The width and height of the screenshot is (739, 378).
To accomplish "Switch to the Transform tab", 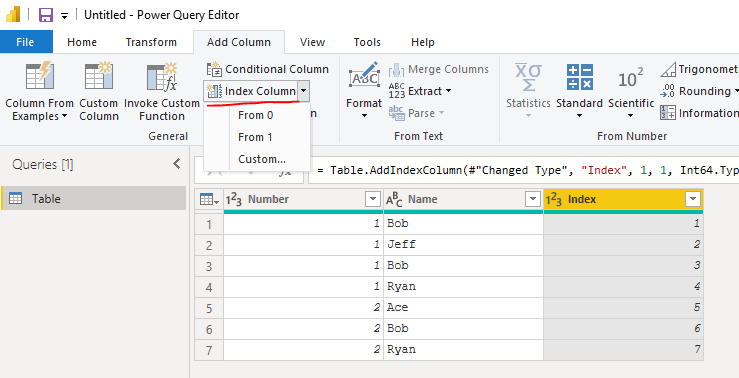I will pyautogui.click(x=151, y=42).
